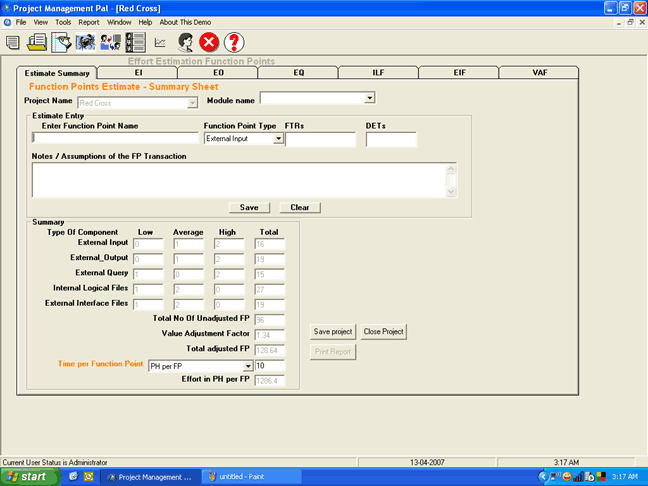Screen dimensions: 648x486
Task: Open the Windows Start menu
Action: 30,477
